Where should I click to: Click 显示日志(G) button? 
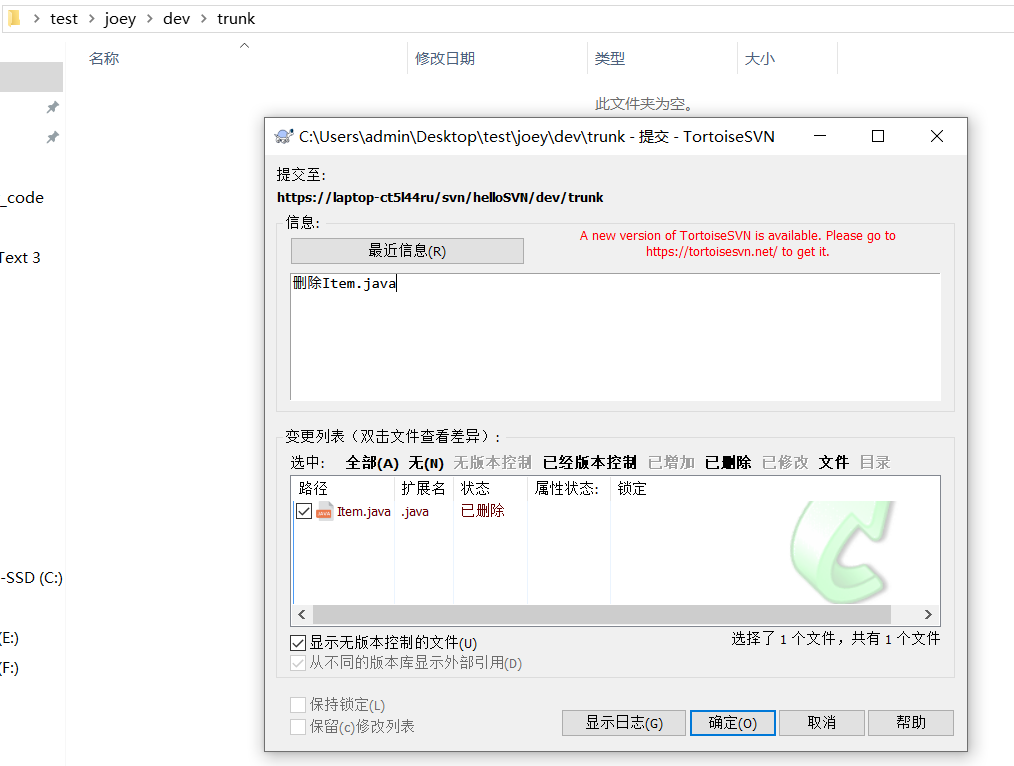(624, 723)
